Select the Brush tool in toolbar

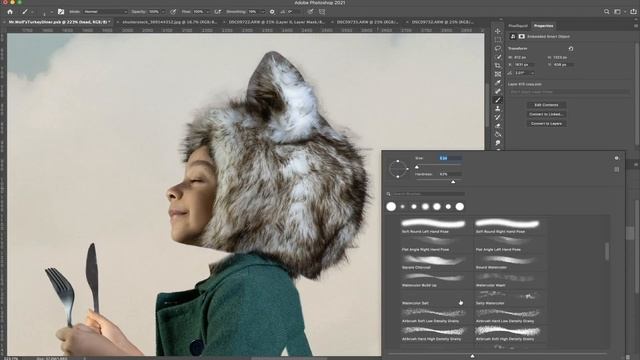tap(498, 100)
